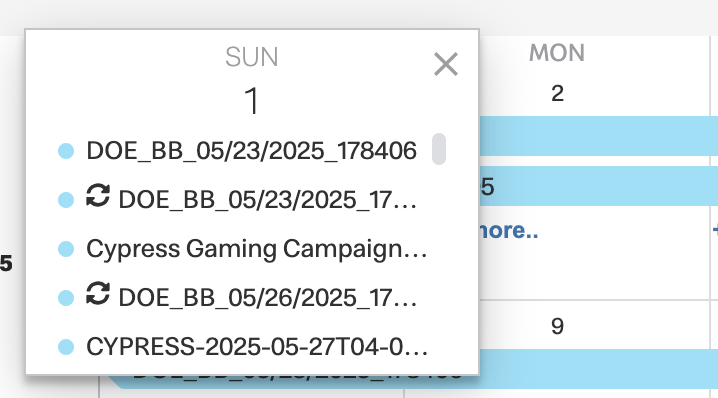Select Monday date number 2
This screenshot has width=718, height=398.
[x=557, y=94]
